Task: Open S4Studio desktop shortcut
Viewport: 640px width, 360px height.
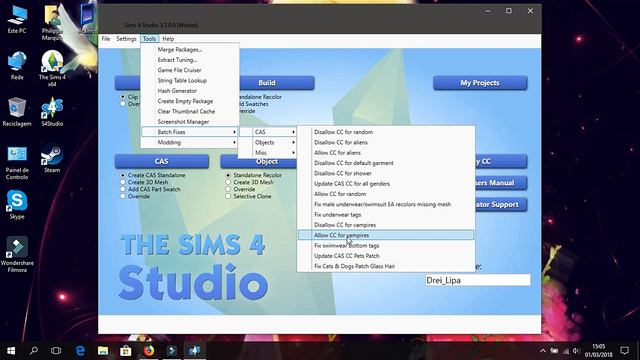Action: pyautogui.click(x=52, y=112)
